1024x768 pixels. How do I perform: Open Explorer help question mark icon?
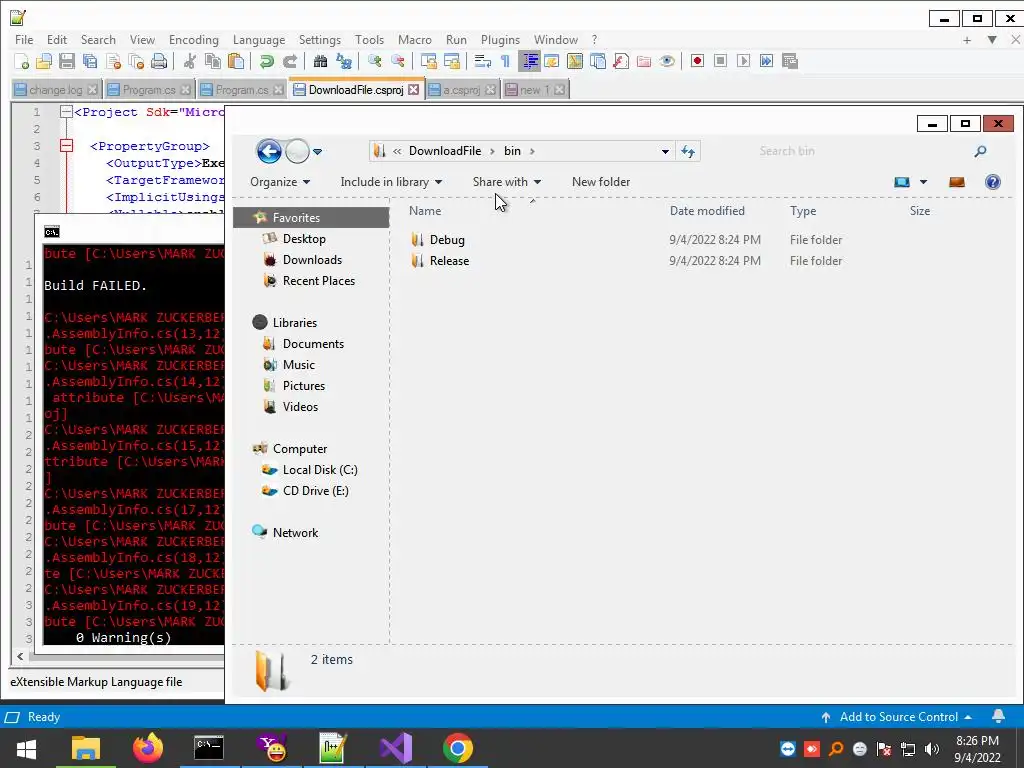click(993, 182)
